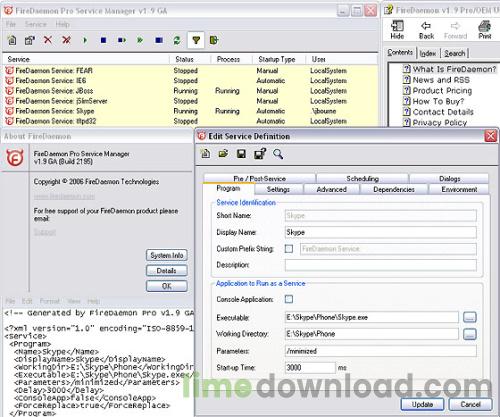Screen dimensions: 500x417
Task: Toggle the yellow filter funnel icon
Action: 196,40
